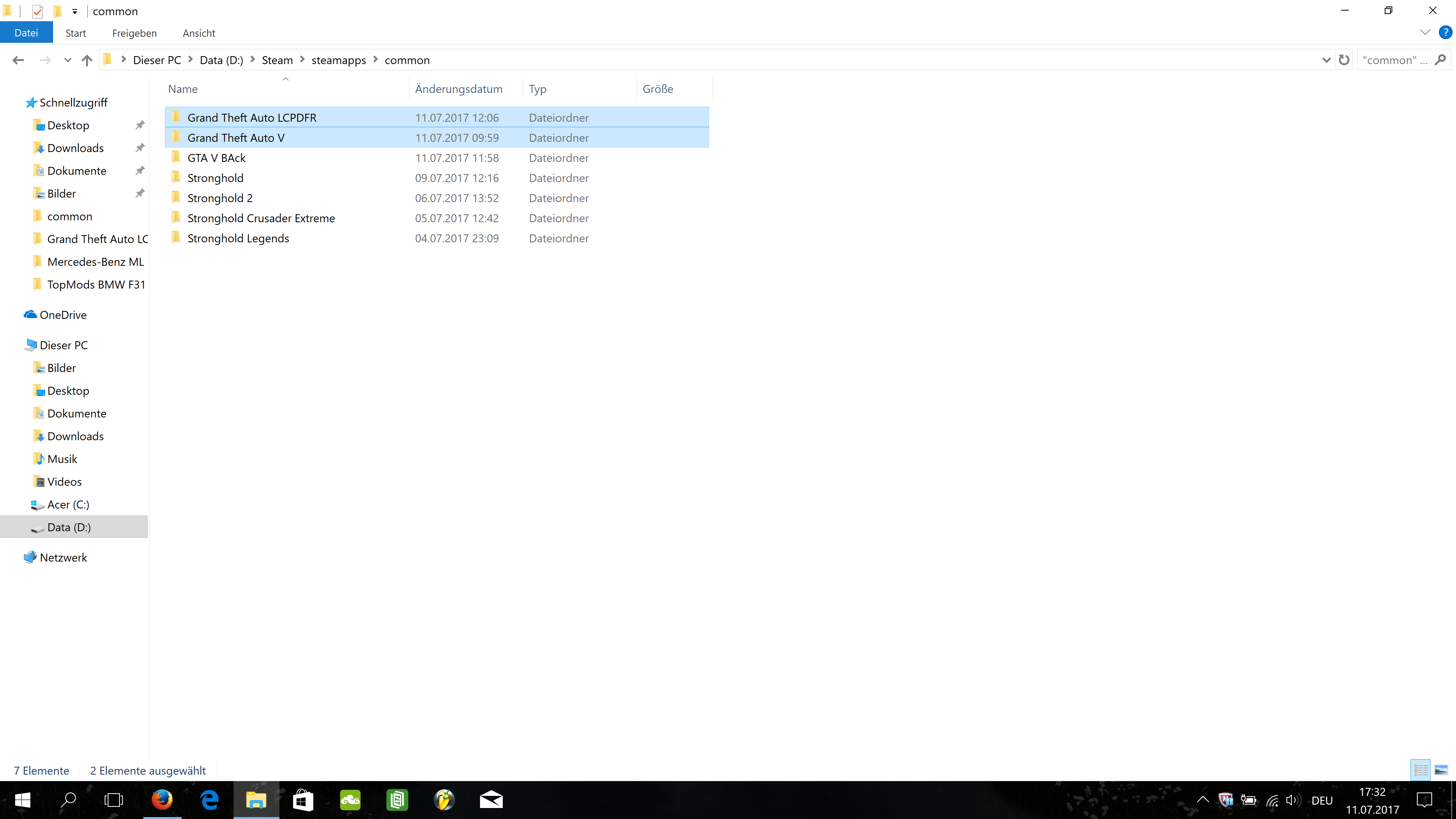Expand the ribbon with the chevron
Viewport: 1456px width, 819px height.
click(1425, 32)
